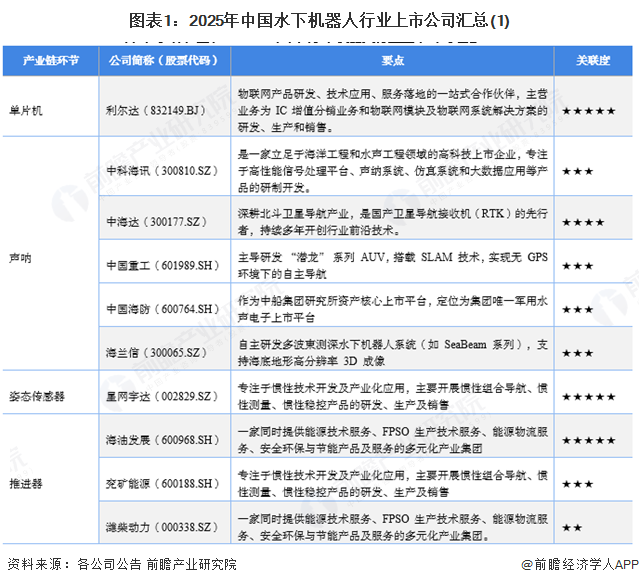
Task: Click the five-star rating for 星网宇达
Action: point(588,397)
